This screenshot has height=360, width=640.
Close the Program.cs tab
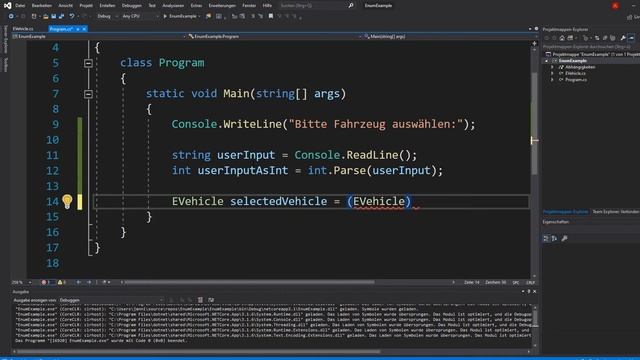point(84,29)
